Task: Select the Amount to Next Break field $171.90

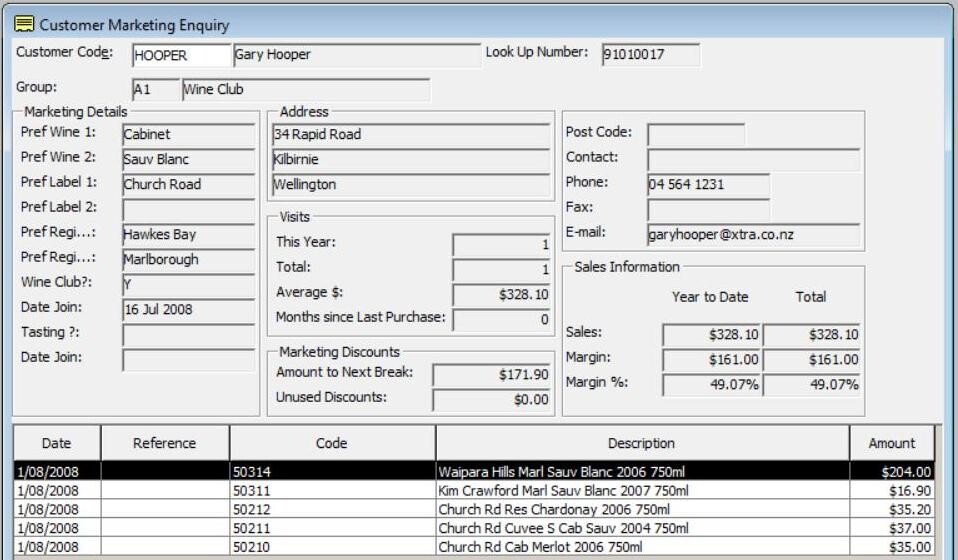Action: click(x=491, y=375)
